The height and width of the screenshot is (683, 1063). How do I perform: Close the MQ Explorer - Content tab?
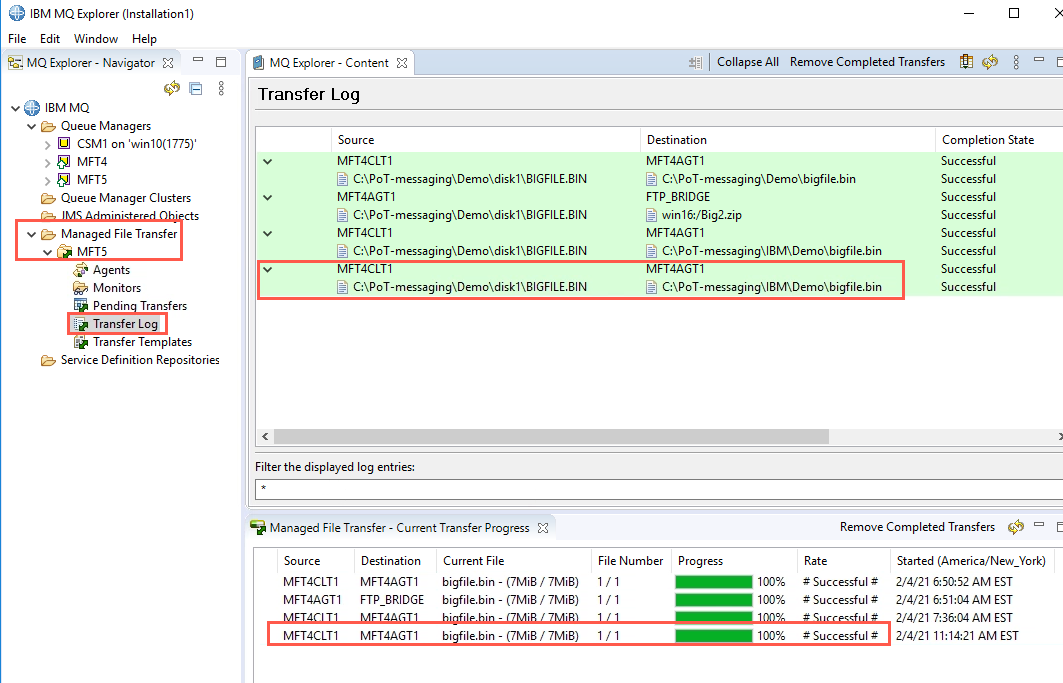402,62
